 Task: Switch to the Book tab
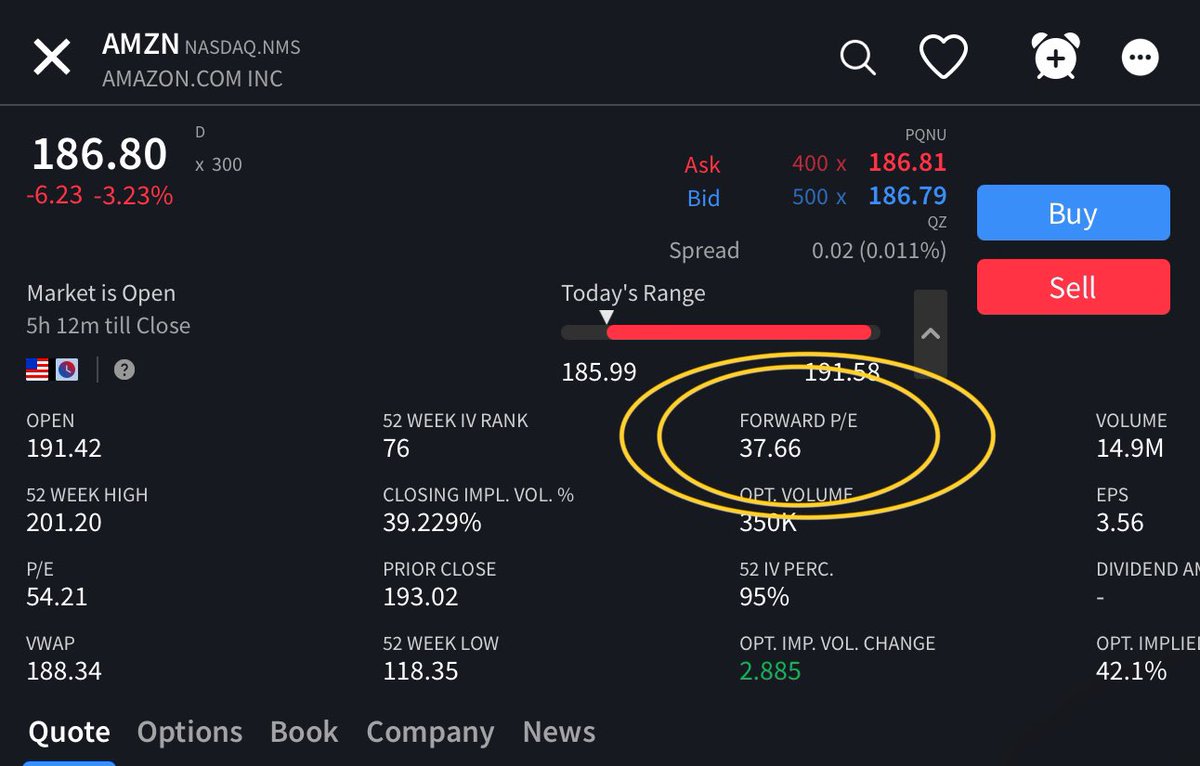pyautogui.click(x=304, y=732)
